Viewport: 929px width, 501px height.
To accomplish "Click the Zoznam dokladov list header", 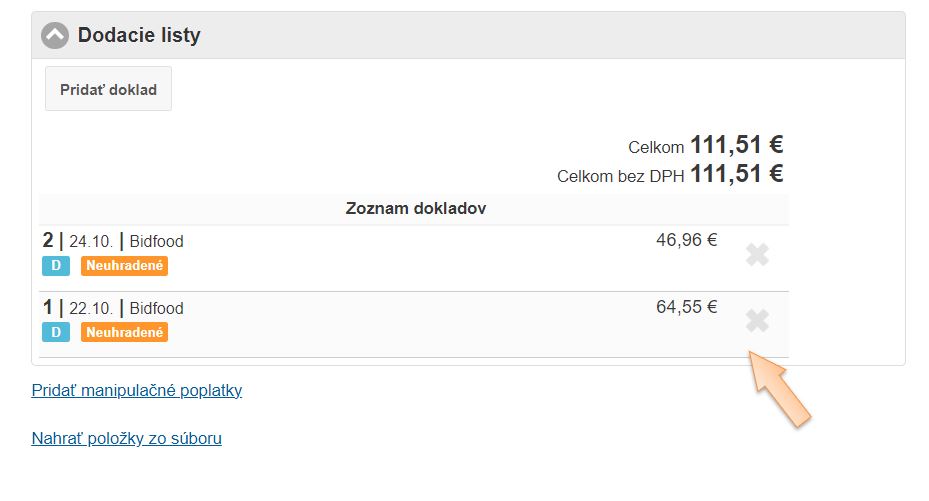I will tap(415, 209).
